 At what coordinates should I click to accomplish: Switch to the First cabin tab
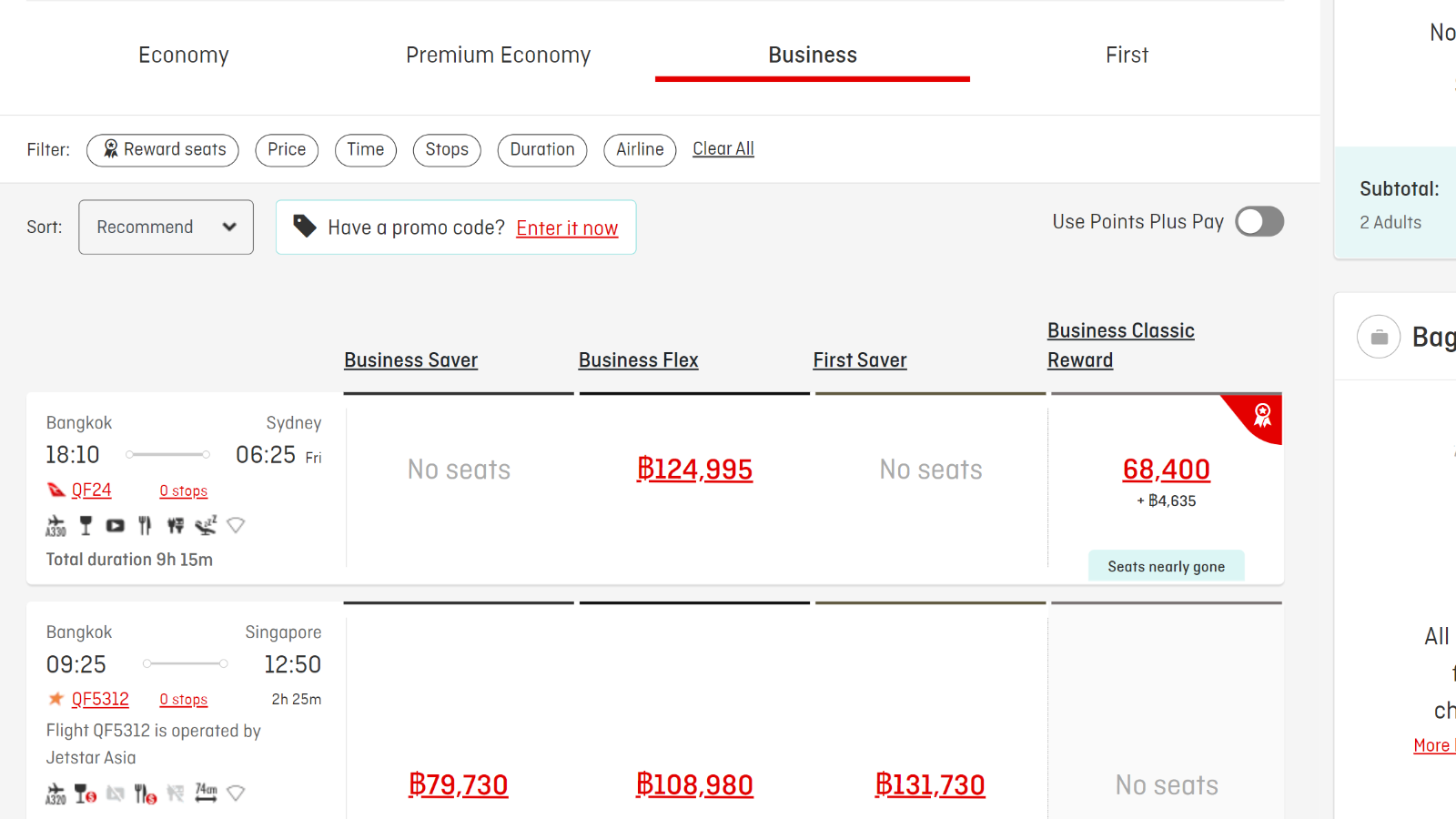pos(1127,55)
